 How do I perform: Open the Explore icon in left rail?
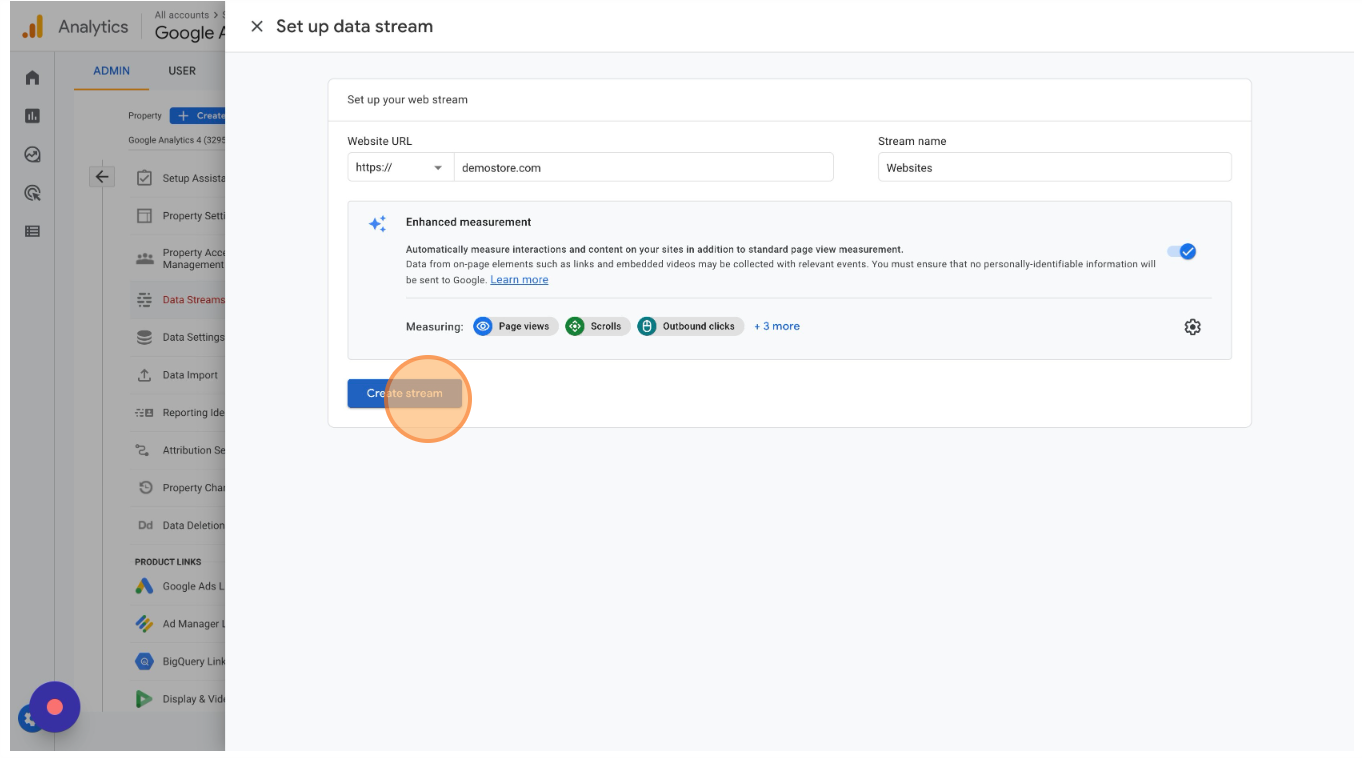pyautogui.click(x=32, y=154)
